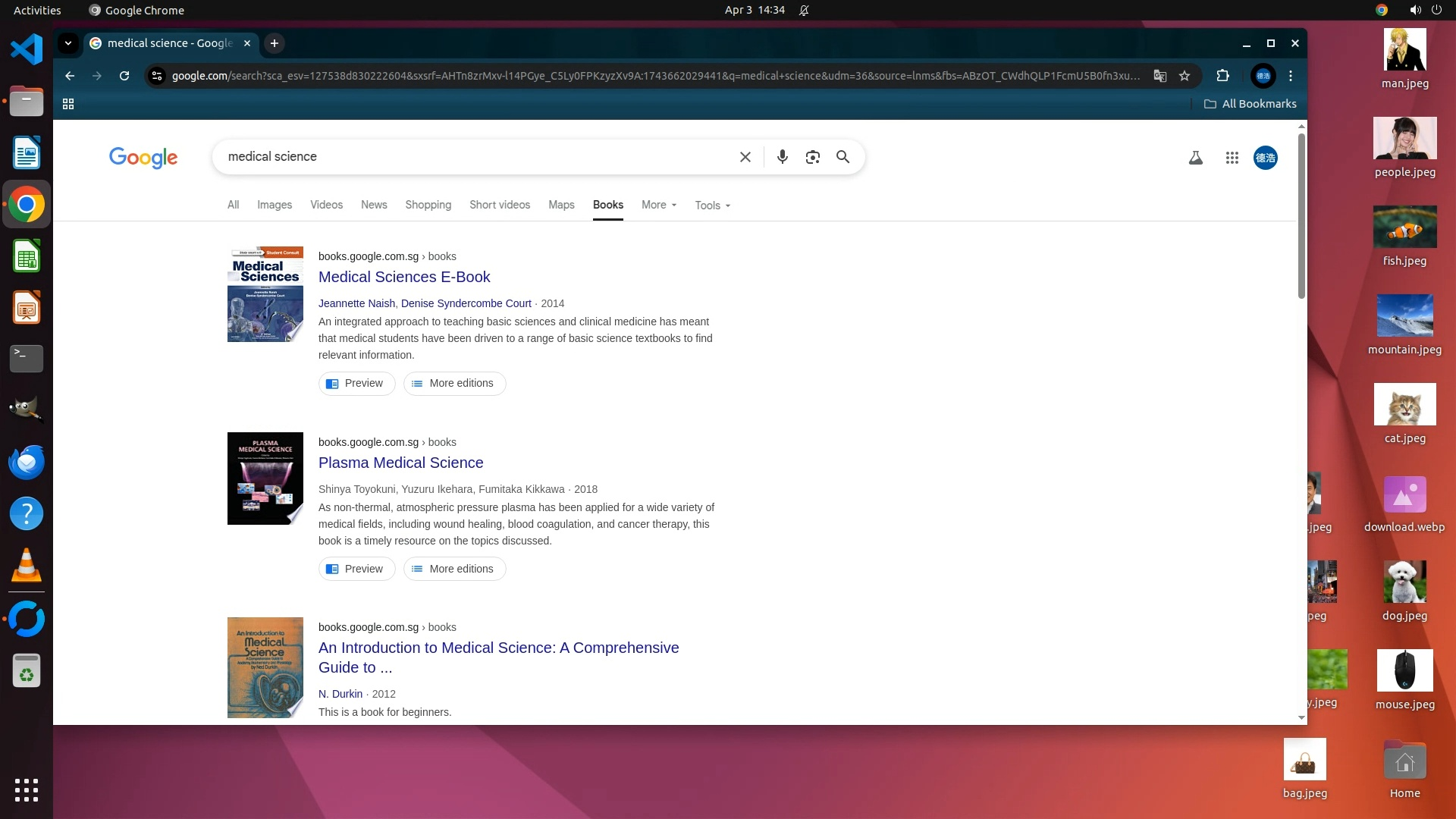
Task: Click More editions for Plasma Medical Science
Action: tap(454, 569)
